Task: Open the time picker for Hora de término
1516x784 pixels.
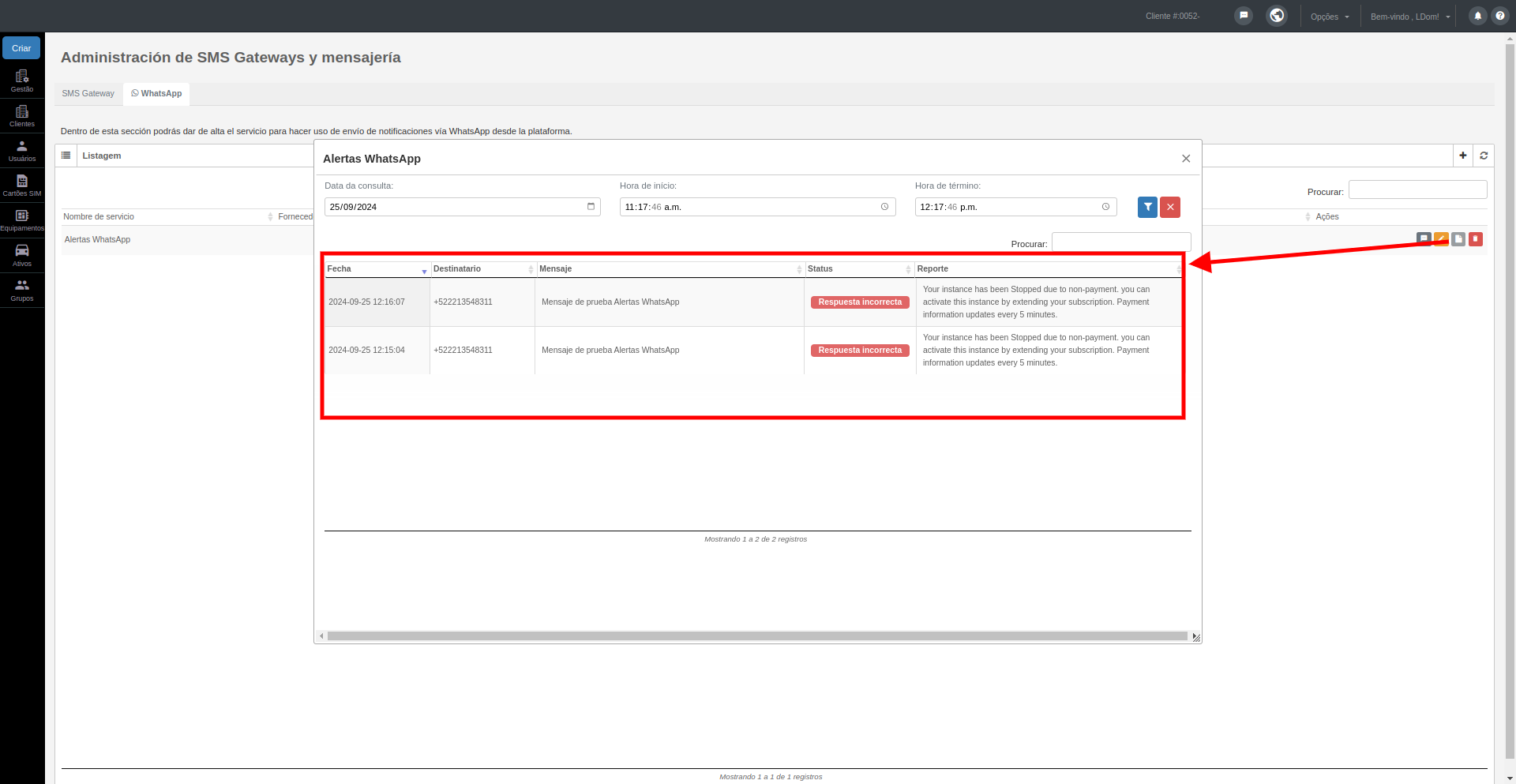Action: [1105, 207]
